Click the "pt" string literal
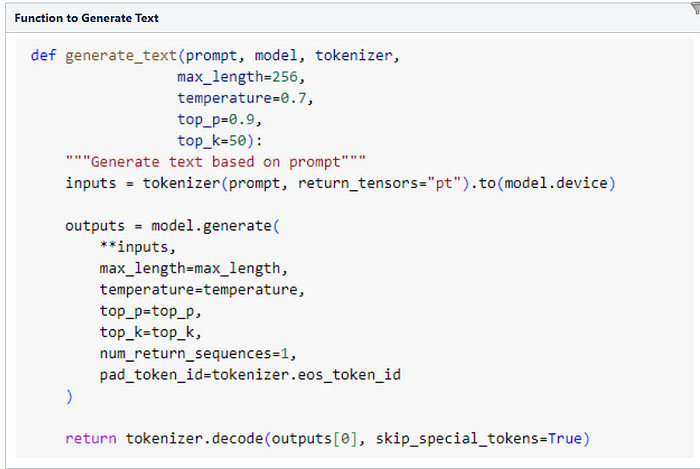The width and height of the screenshot is (700, 469). tap(444, 183)
